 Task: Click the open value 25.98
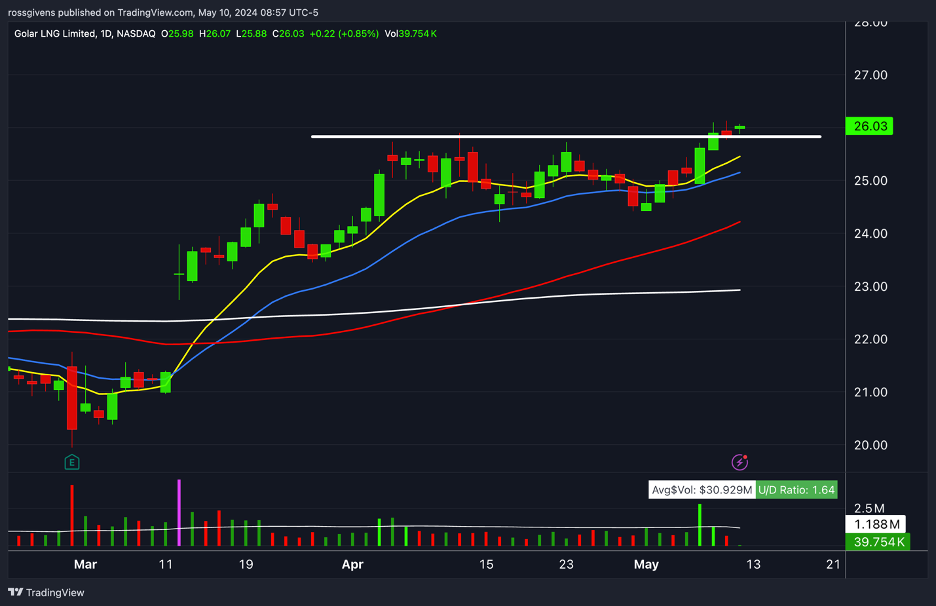pos(180,34)
